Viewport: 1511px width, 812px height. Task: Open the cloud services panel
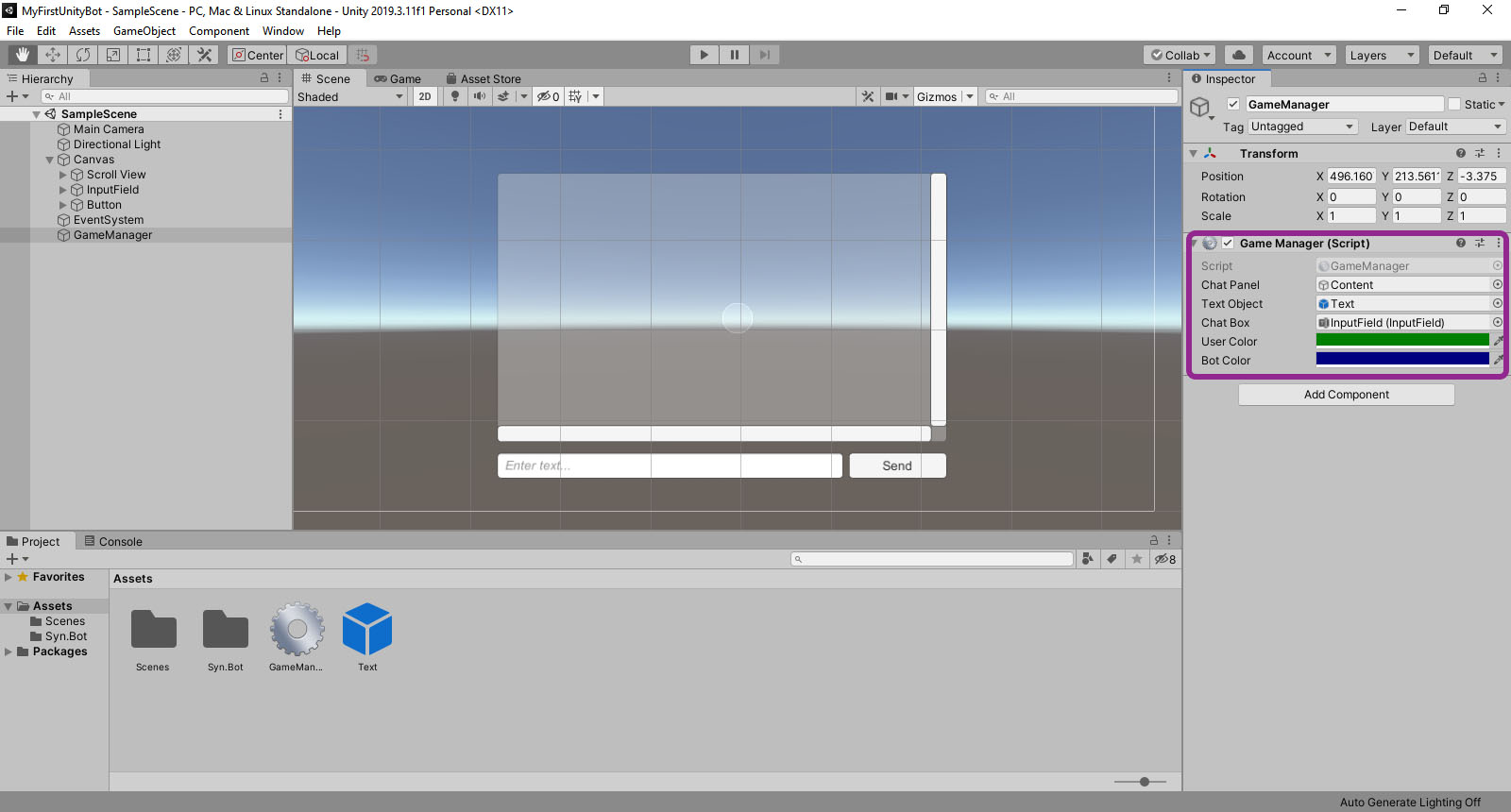[x=1239, y=55]
